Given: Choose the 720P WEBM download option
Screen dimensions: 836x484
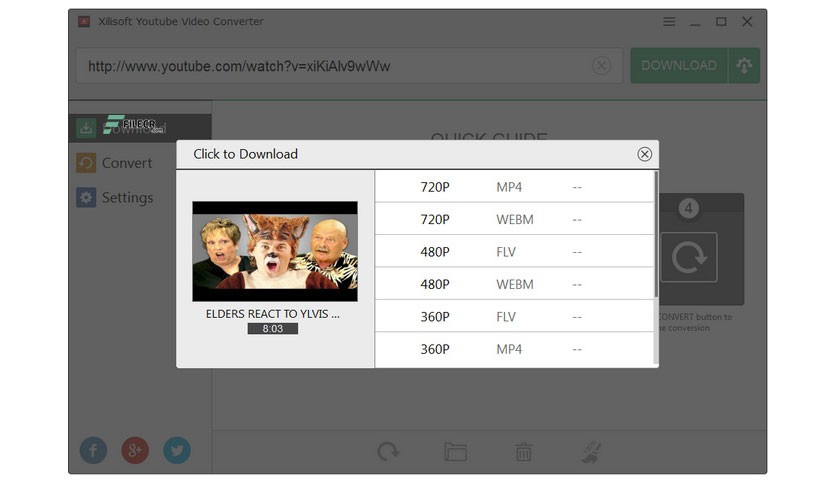Looking at the screenshot, I should click(514, 219).
